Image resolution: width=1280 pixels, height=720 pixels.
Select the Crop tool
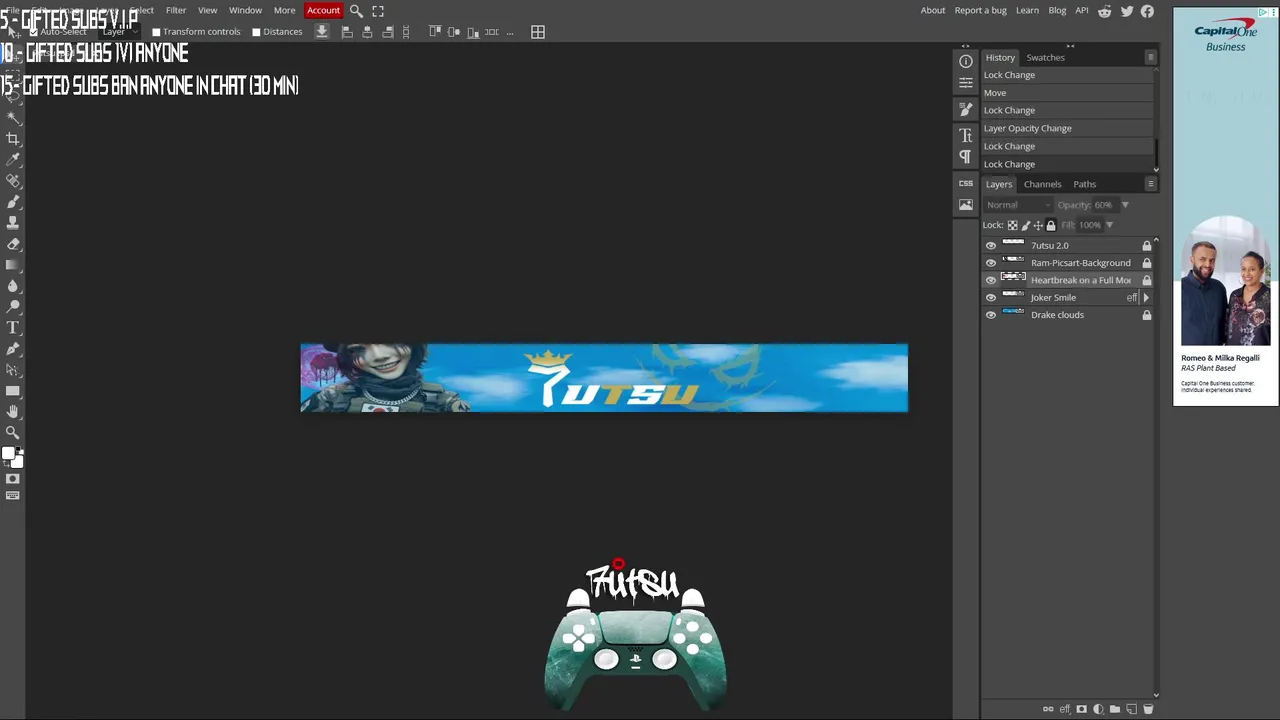click(x=13, y=139)
